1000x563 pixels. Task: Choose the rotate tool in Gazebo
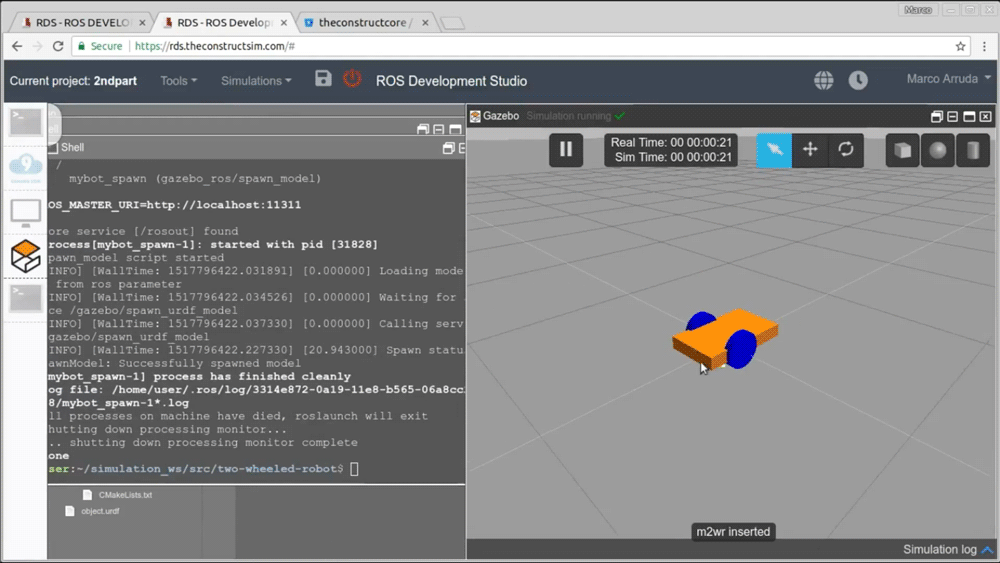pos(846,150)
